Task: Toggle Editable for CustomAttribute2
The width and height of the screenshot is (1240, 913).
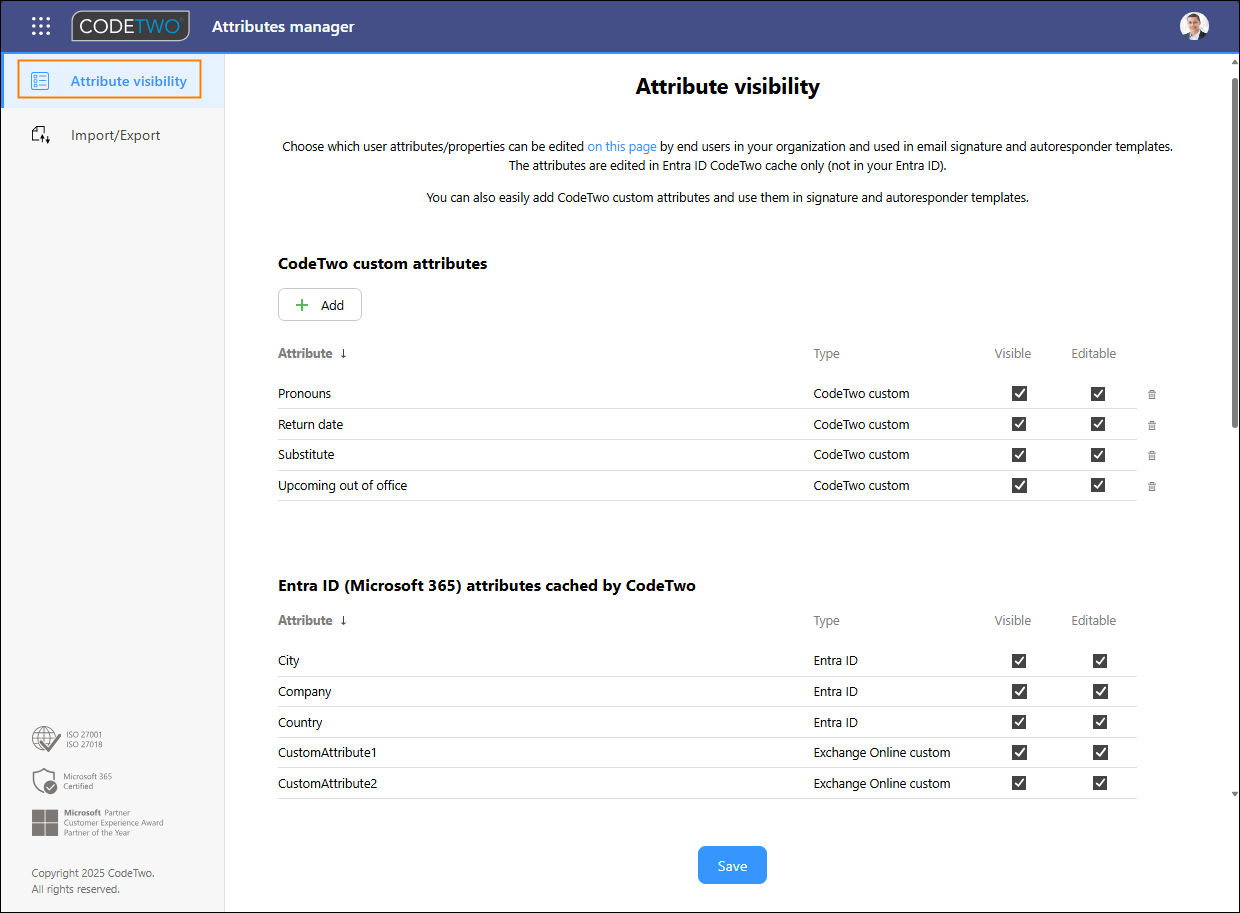Action: (x=1100, y=783)
